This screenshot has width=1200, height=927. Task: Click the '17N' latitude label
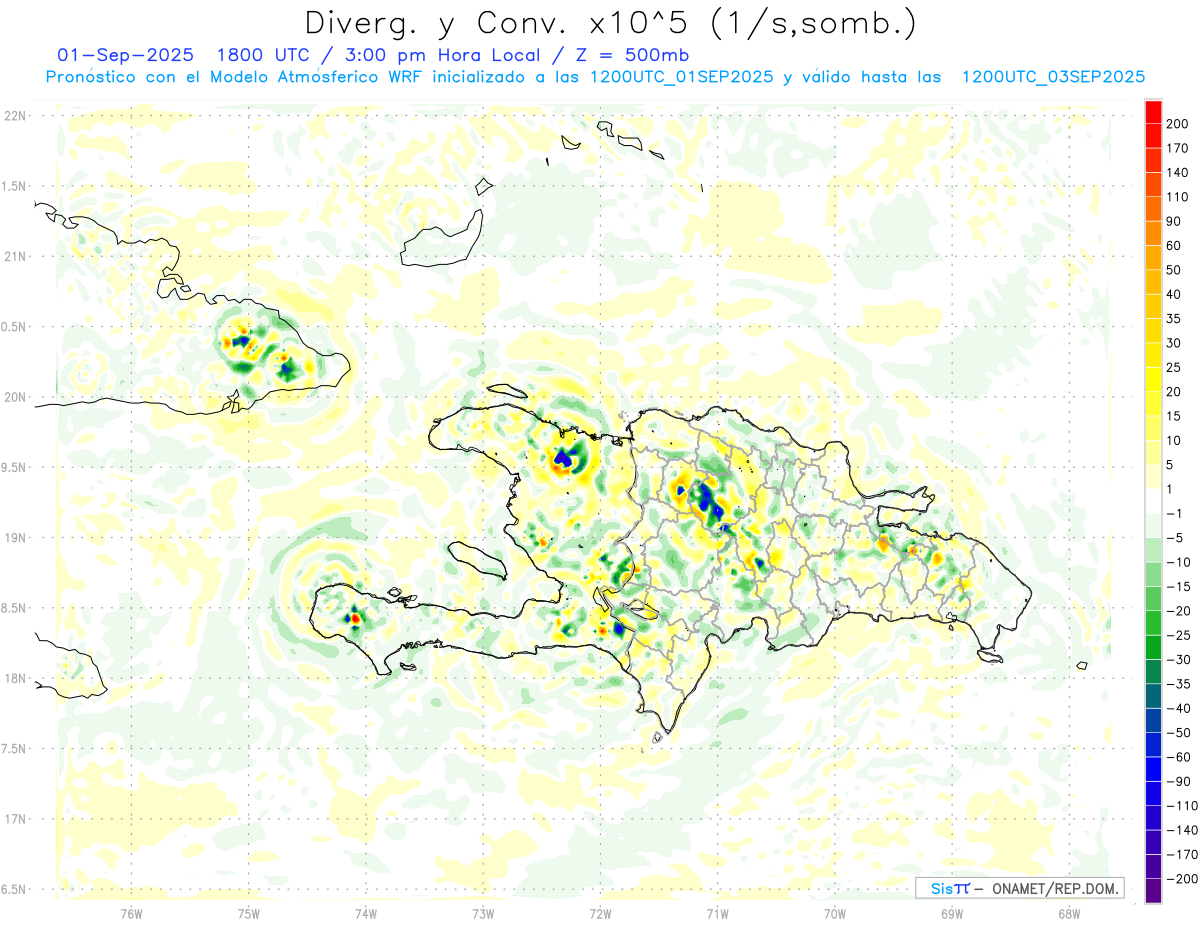pyautogui.click(x=14, y=819)
